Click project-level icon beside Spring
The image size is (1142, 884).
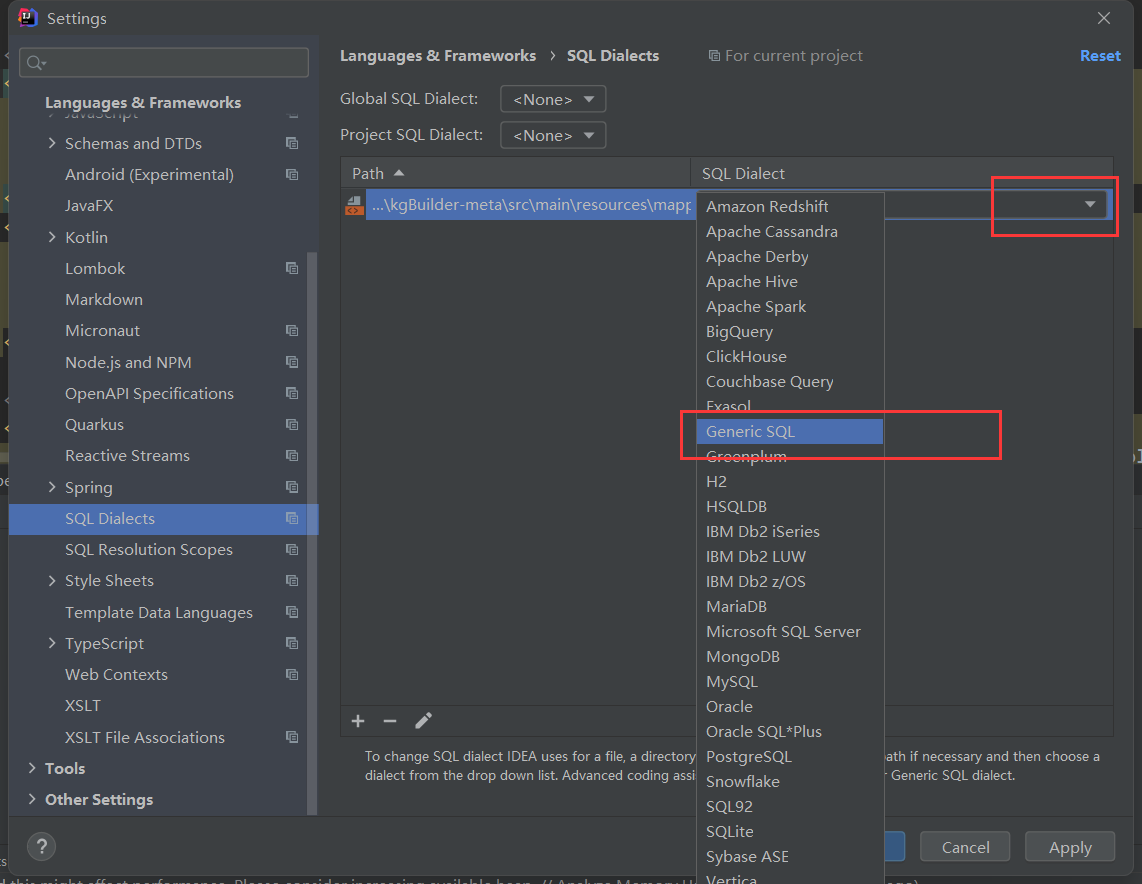[x=292, y=487]
